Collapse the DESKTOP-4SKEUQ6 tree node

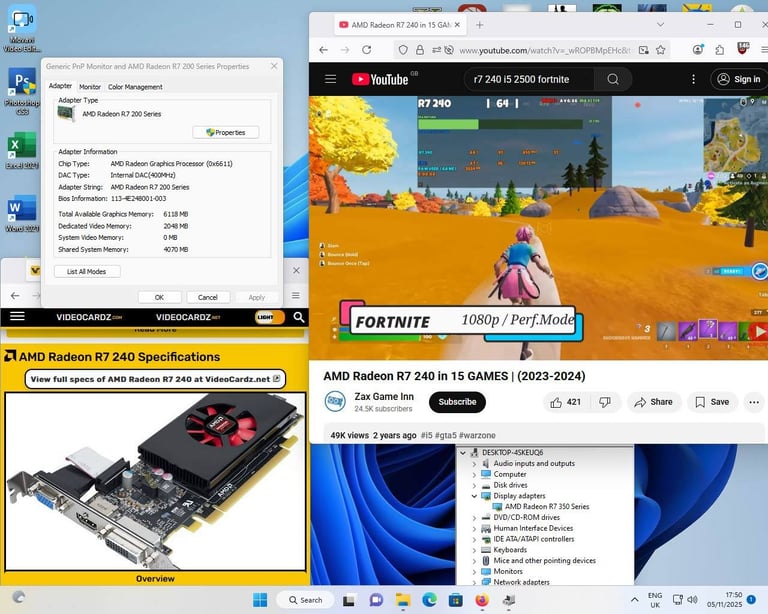tap(463, 453)
